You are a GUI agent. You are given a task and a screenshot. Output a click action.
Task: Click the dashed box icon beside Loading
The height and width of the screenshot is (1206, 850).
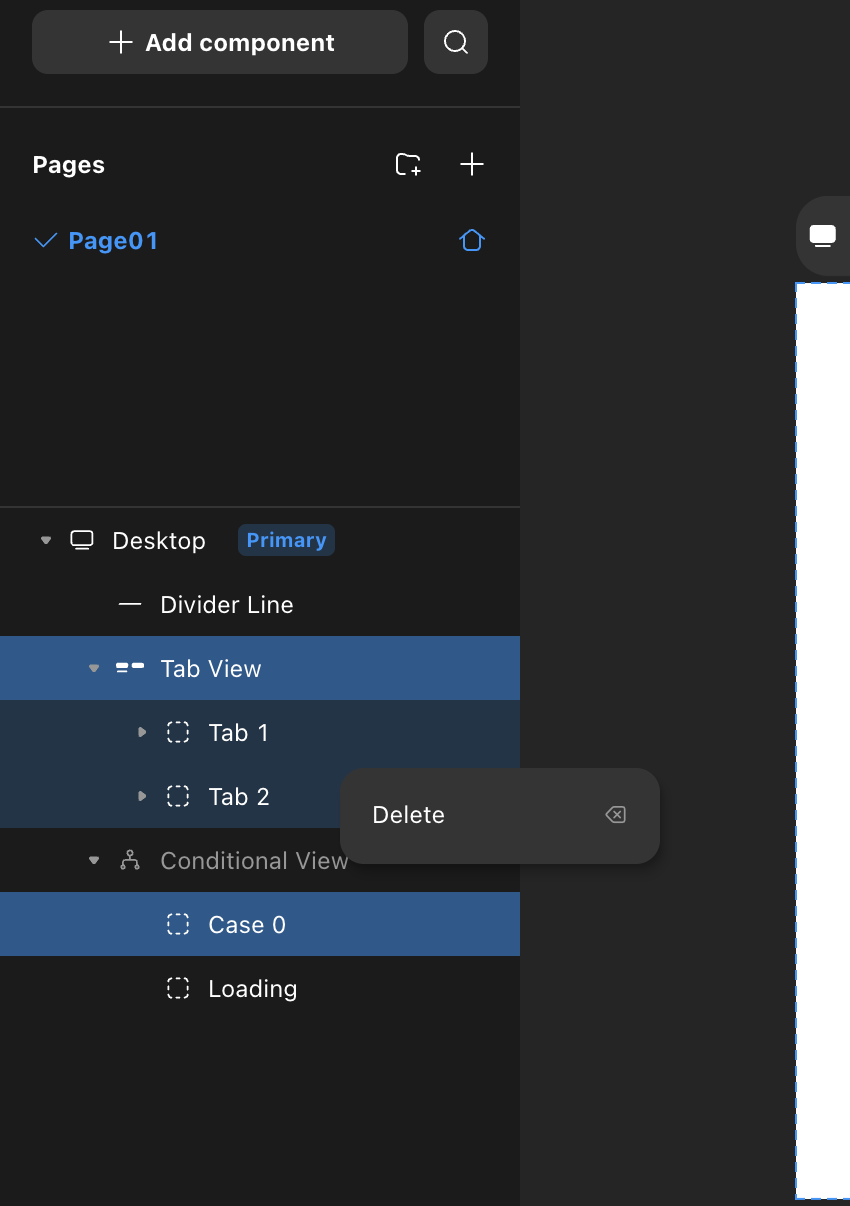pos(178,988)
